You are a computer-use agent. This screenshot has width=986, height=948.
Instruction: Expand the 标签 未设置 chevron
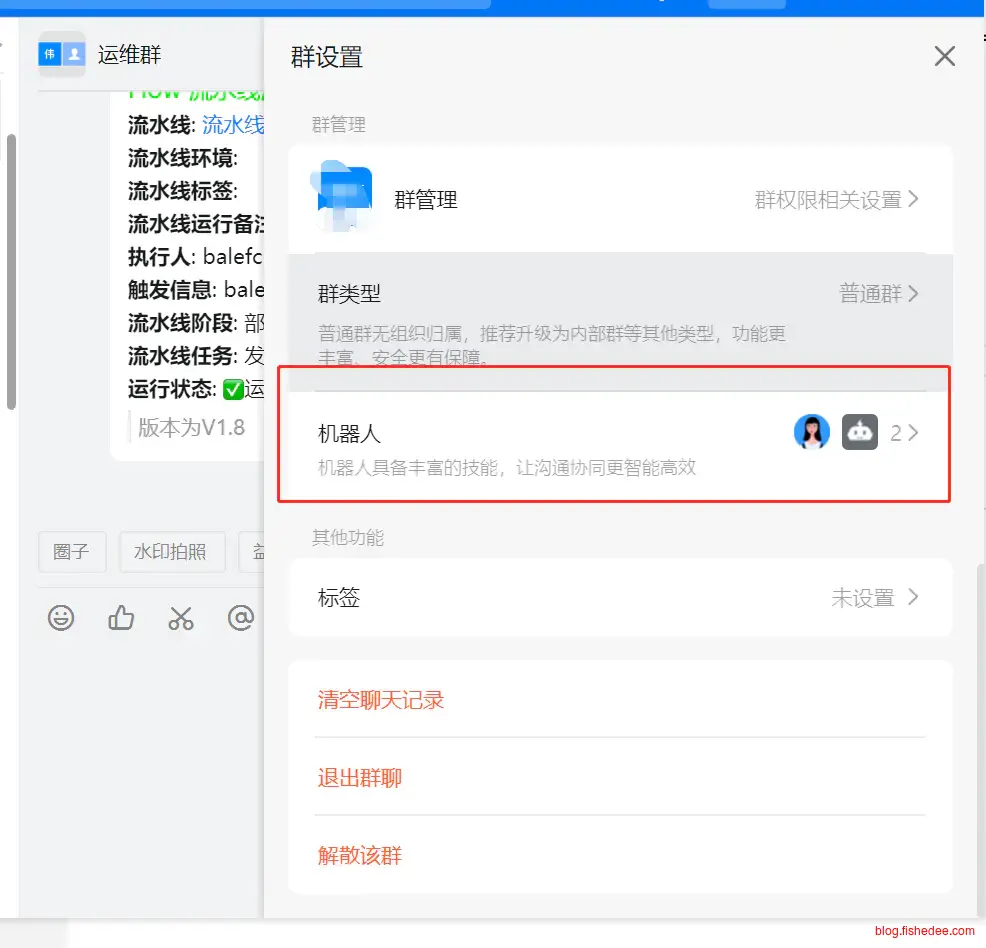pos(912,597)
